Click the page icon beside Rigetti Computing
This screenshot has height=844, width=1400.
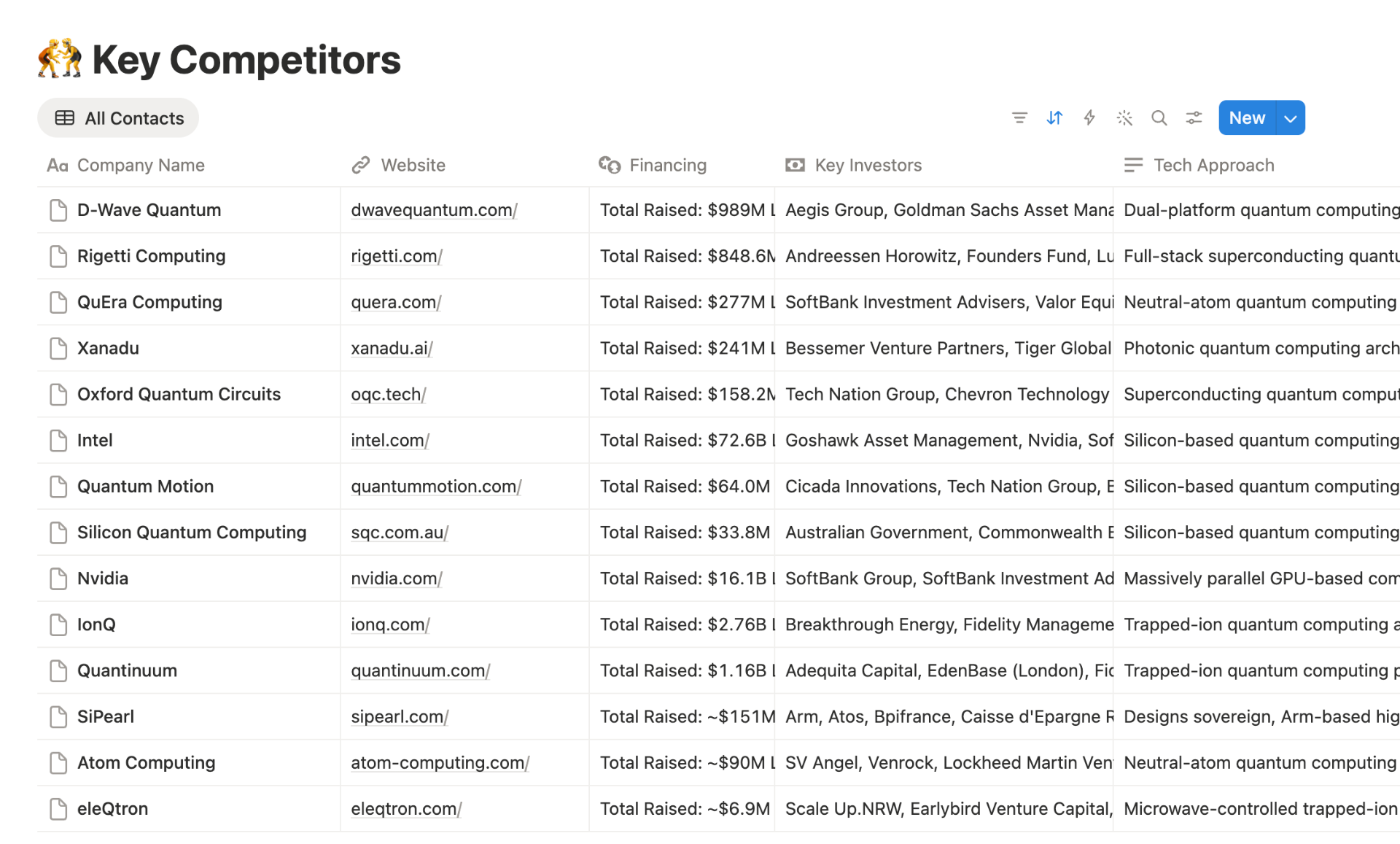point(58,256)
